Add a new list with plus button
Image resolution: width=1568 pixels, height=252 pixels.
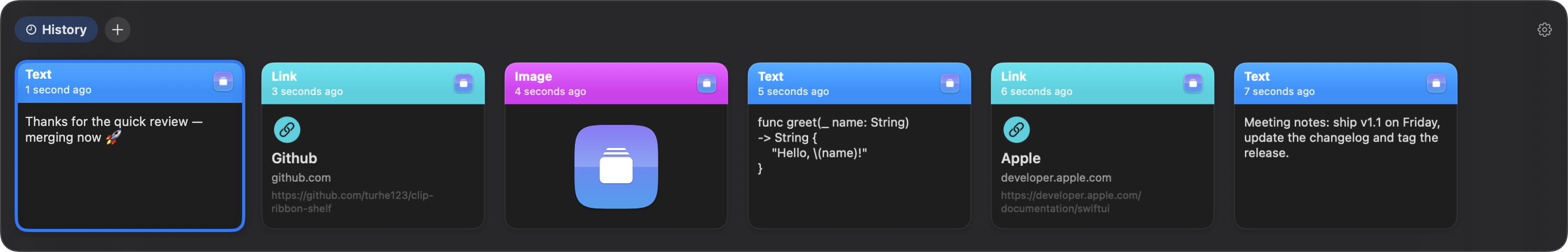(x=117, y=29)
